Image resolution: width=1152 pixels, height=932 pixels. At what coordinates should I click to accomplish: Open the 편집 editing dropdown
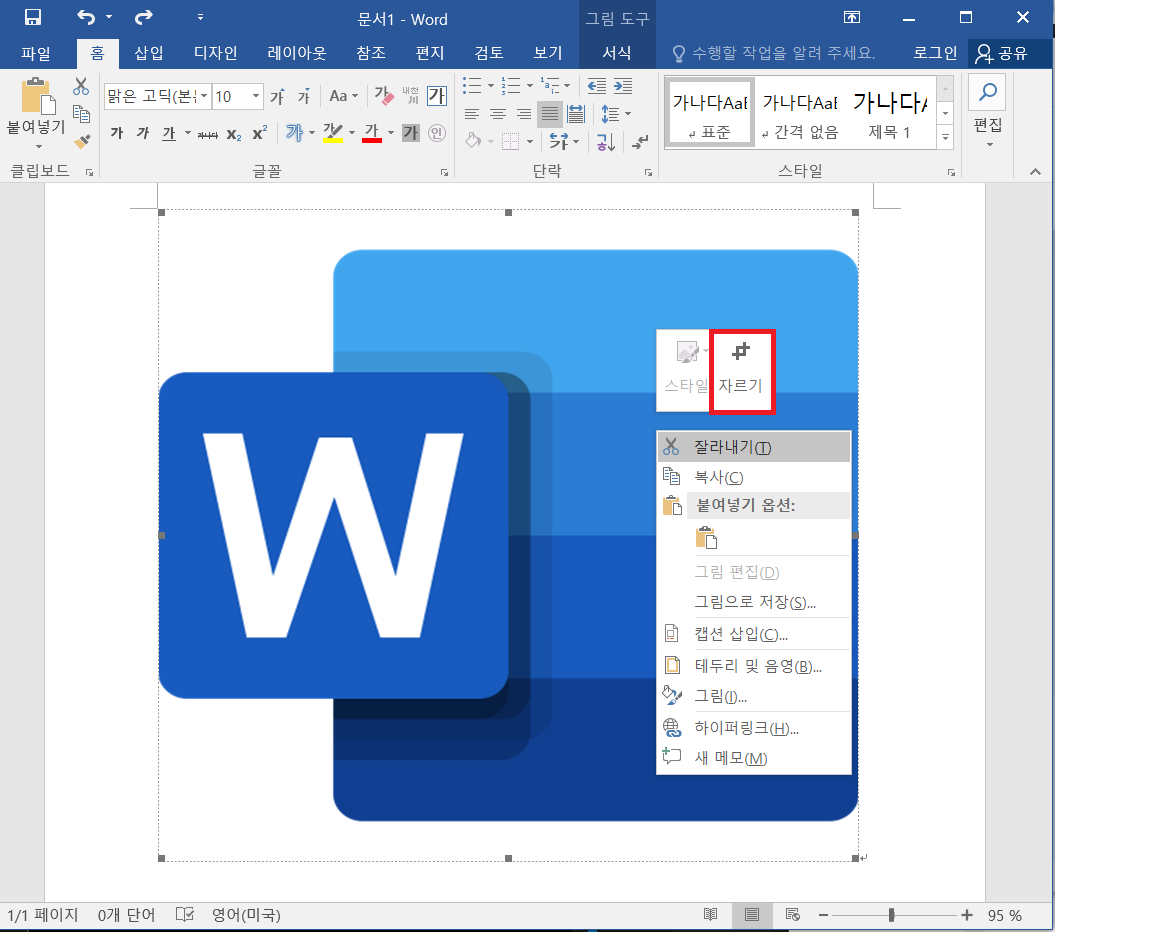point(988,112)
